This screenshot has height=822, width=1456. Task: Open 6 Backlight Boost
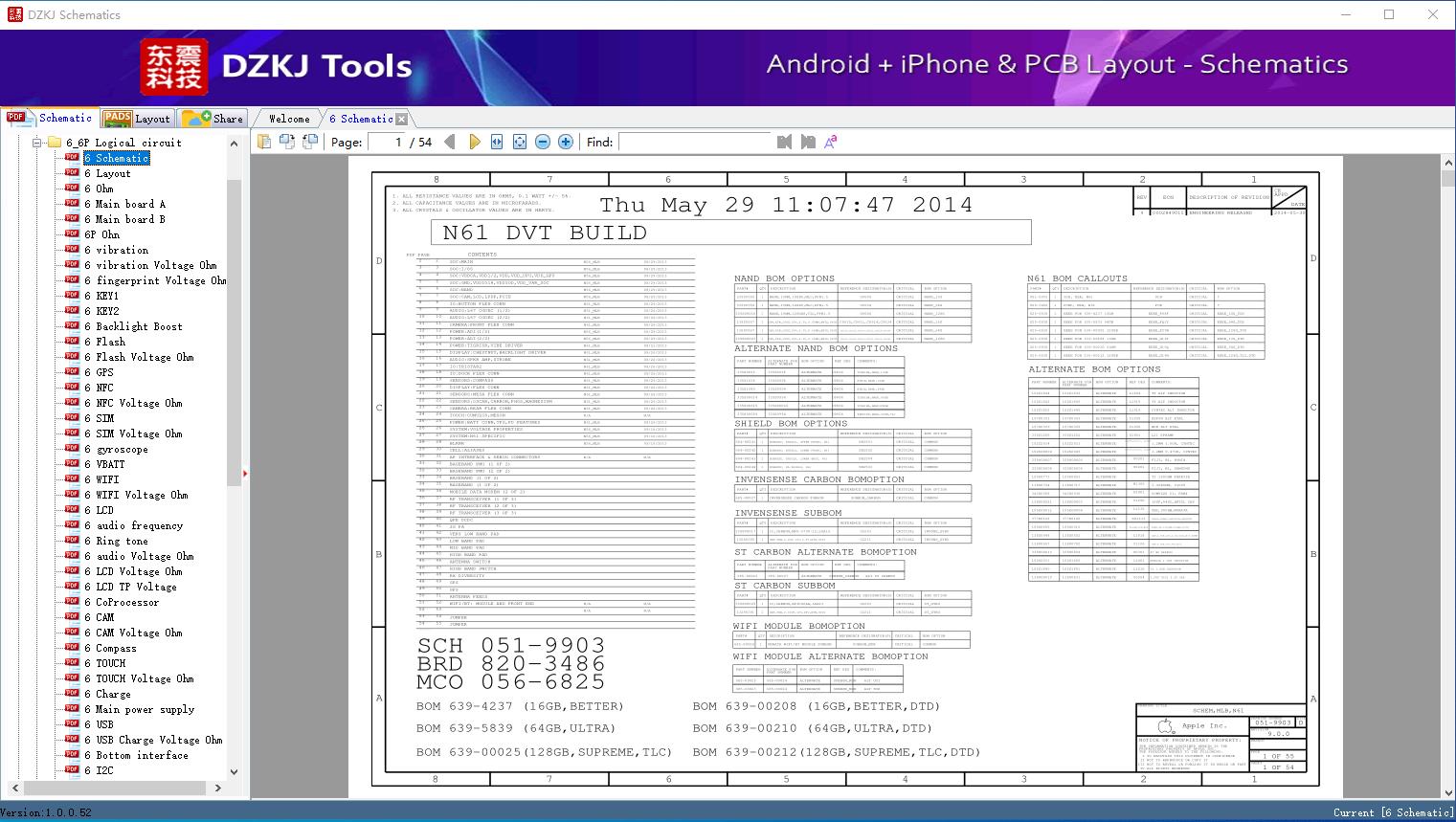(133, 326)
